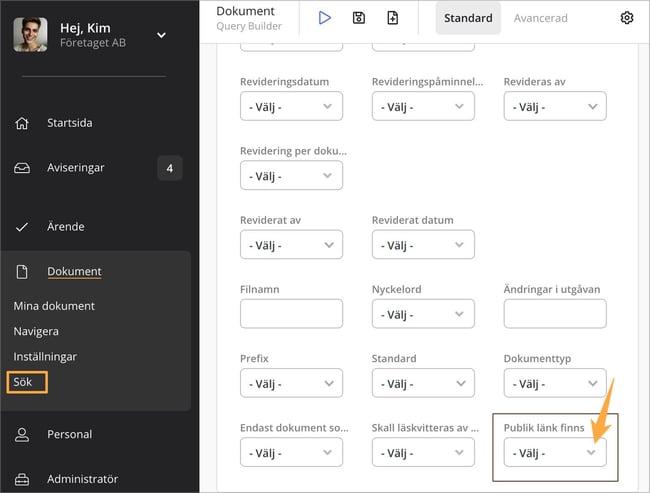Switch to the Standard tab
650x493 pixels.
tap(468, 18)
